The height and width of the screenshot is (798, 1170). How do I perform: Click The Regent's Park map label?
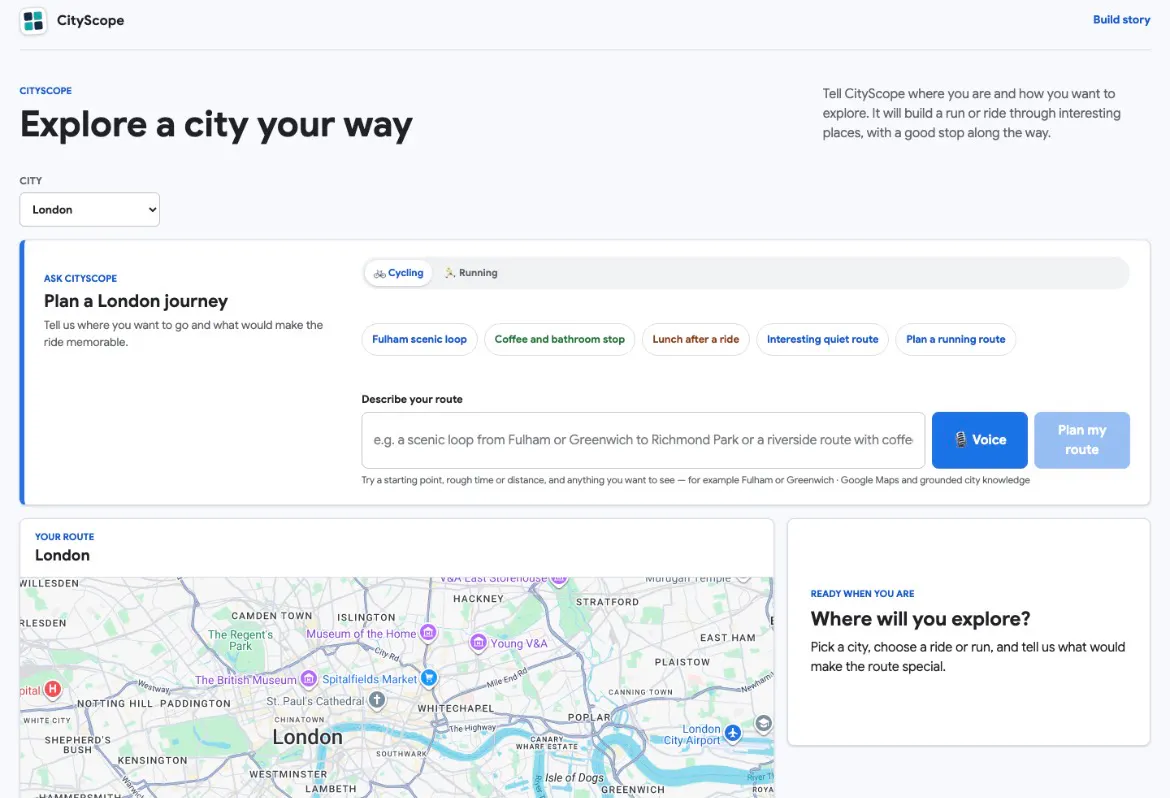click(x=240, y=640)
